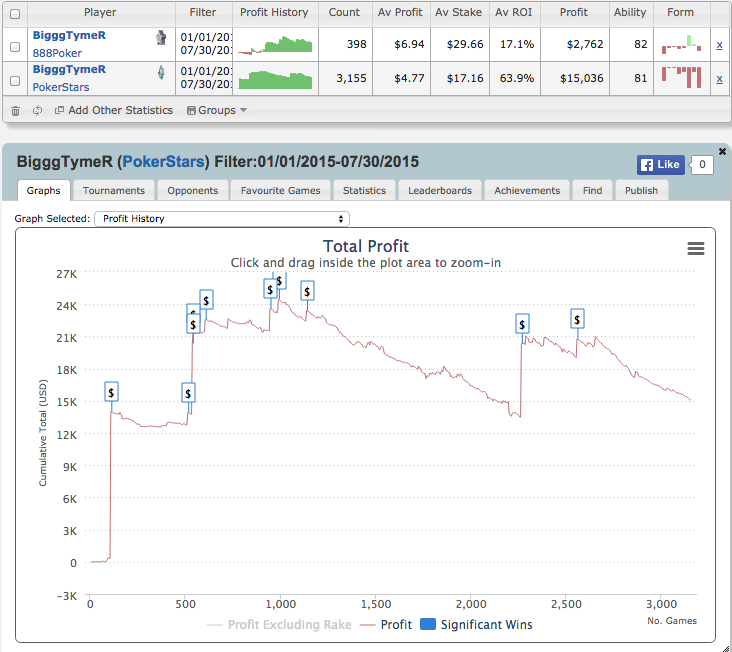Open the Graph Selected Profit History dropdown

[x=222, y=218]
